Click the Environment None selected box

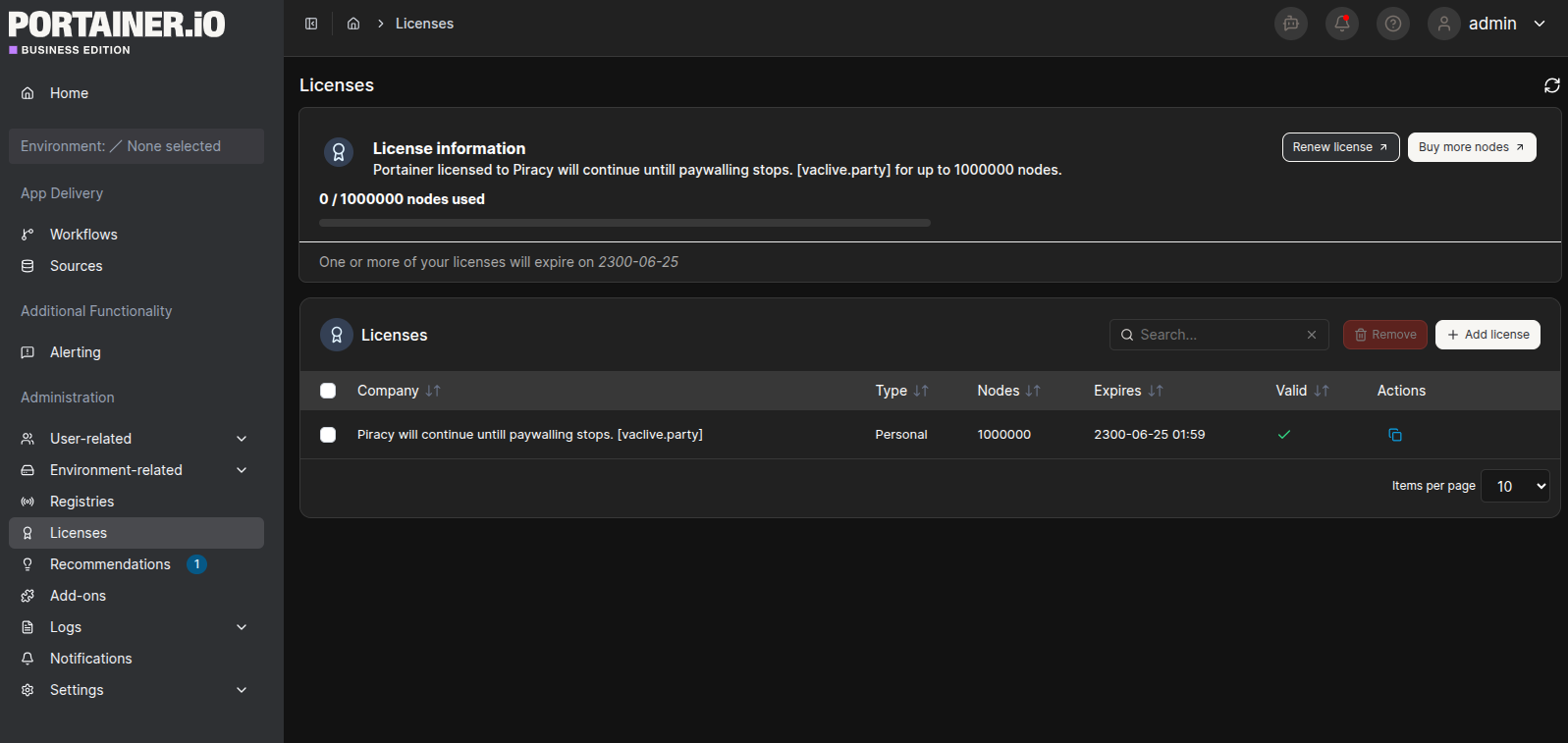136,146
